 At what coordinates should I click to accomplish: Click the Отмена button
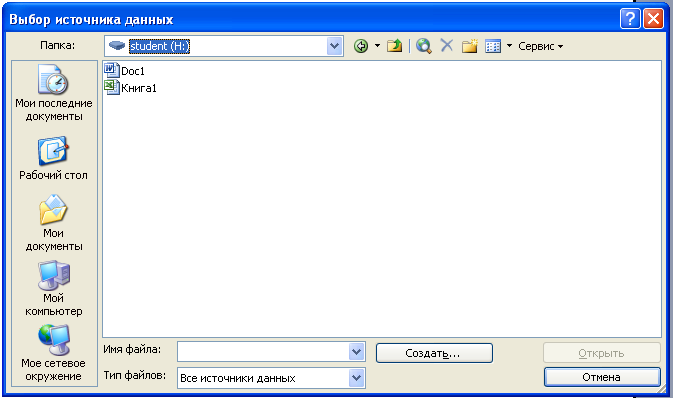601,377
